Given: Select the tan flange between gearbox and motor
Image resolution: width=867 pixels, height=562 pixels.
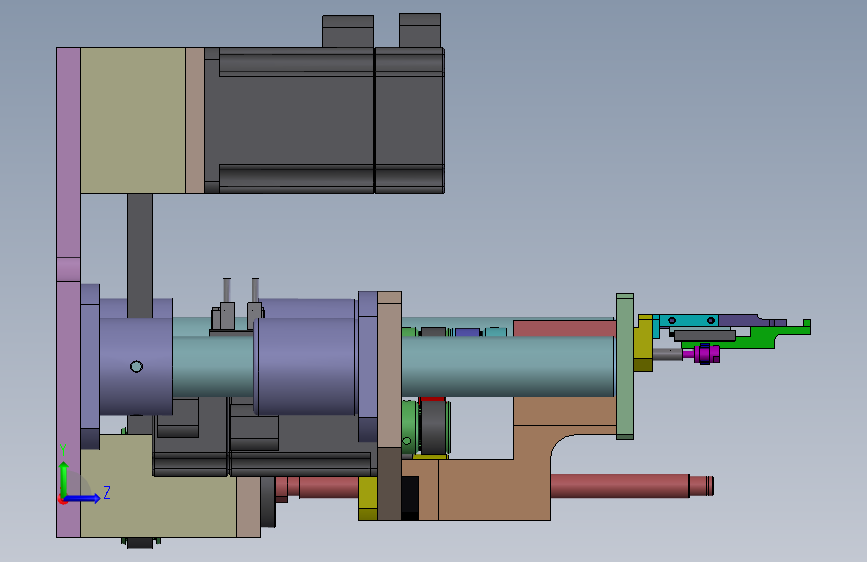Looking at the screenshot, I should (x=195, y=120).
